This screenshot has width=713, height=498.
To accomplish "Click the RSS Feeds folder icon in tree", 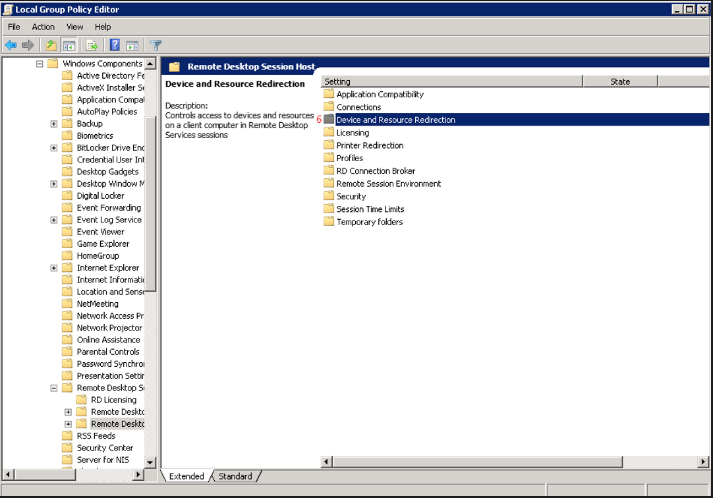I will pos(67,436).
